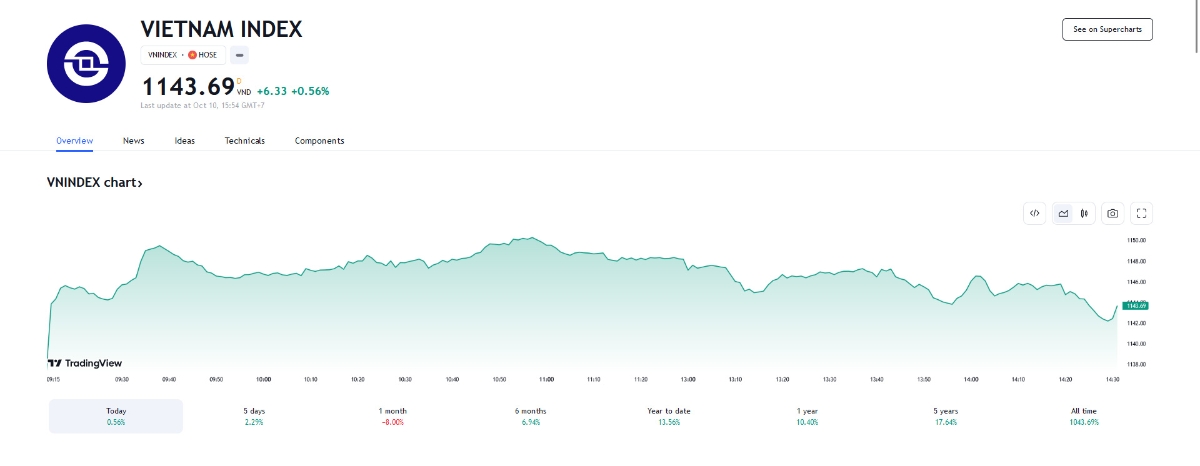Viewport: 1200px width, 466px height.
Task: Switch chart to candlestick style
Action: point(1084,213)
